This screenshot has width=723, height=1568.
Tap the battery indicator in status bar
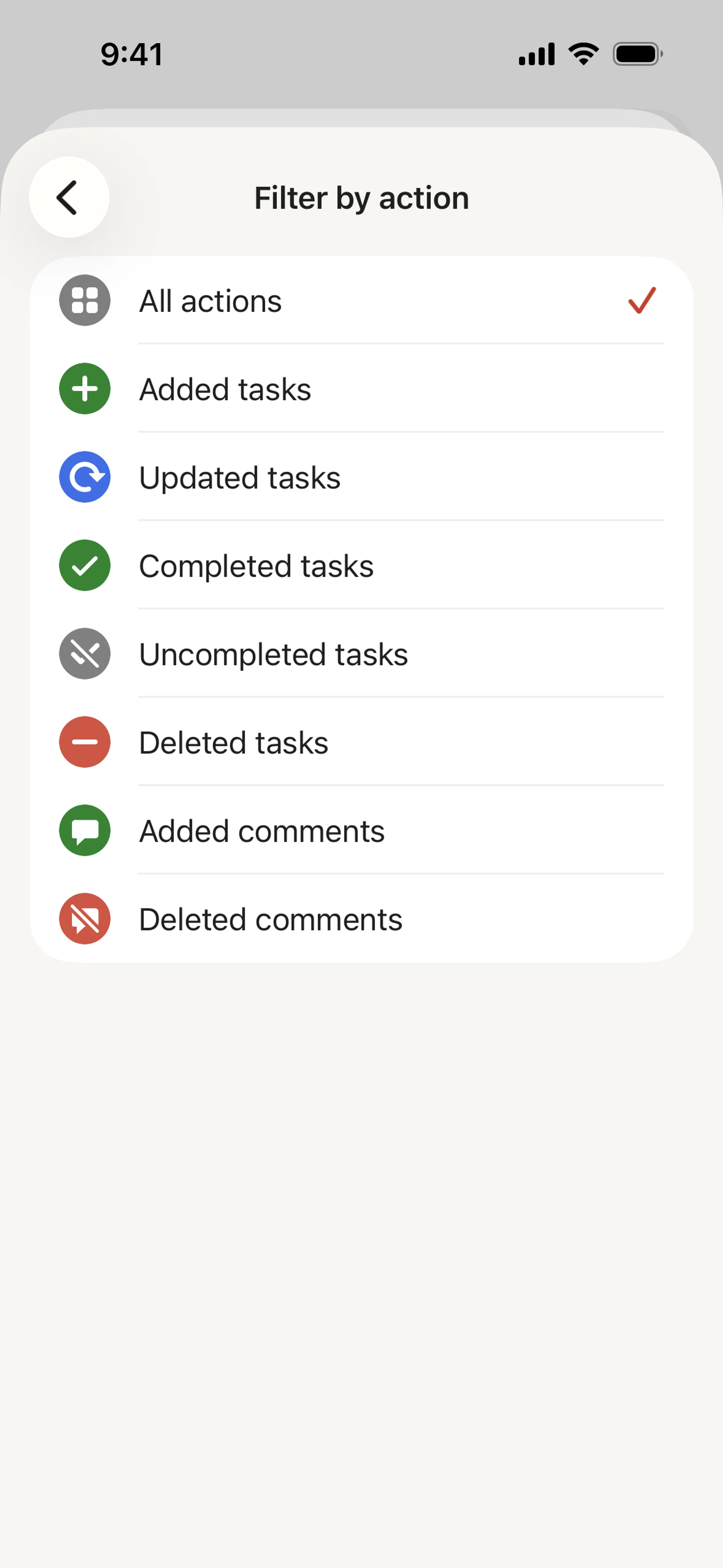coord(637,54)
